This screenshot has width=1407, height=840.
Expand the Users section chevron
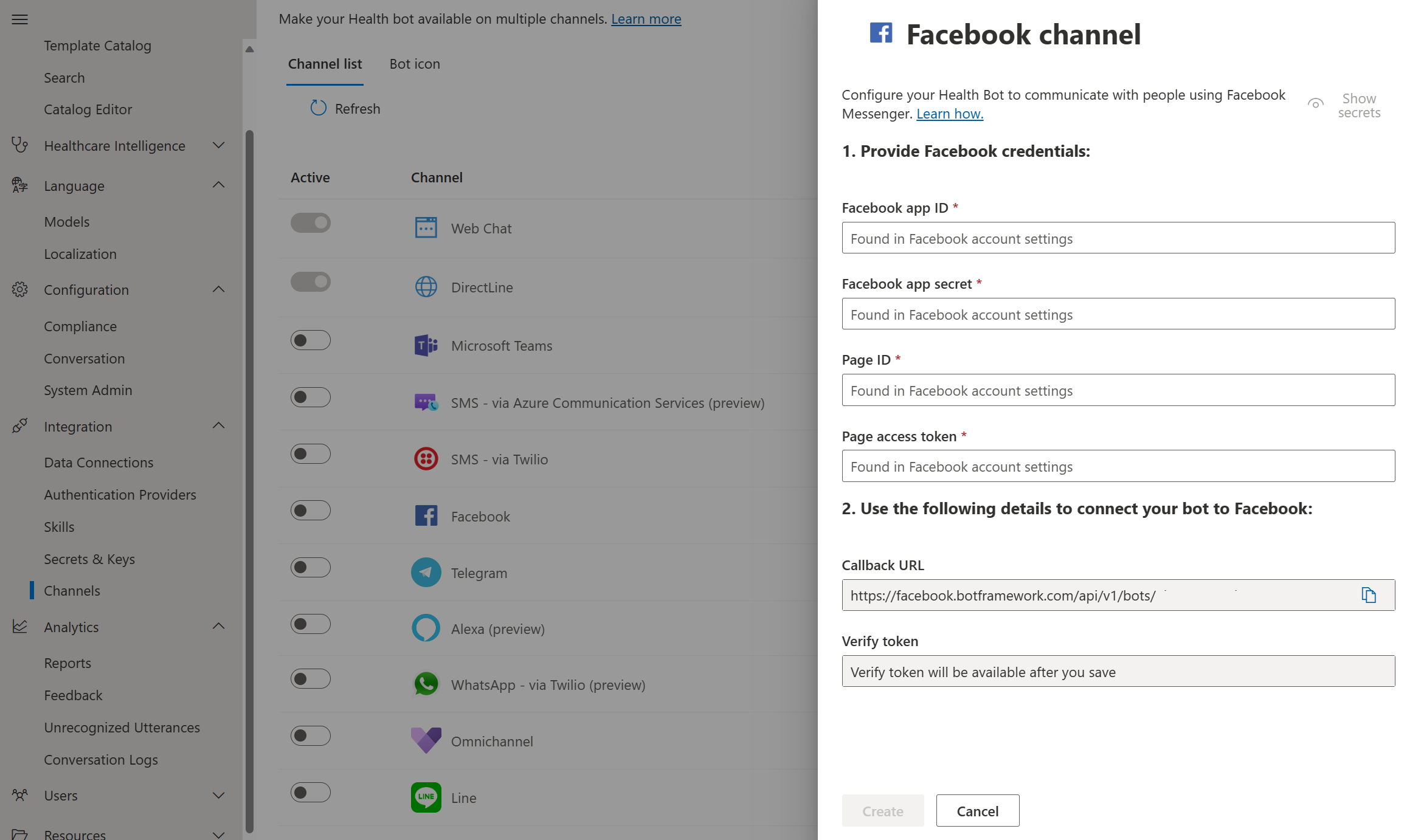coord(219,795)
